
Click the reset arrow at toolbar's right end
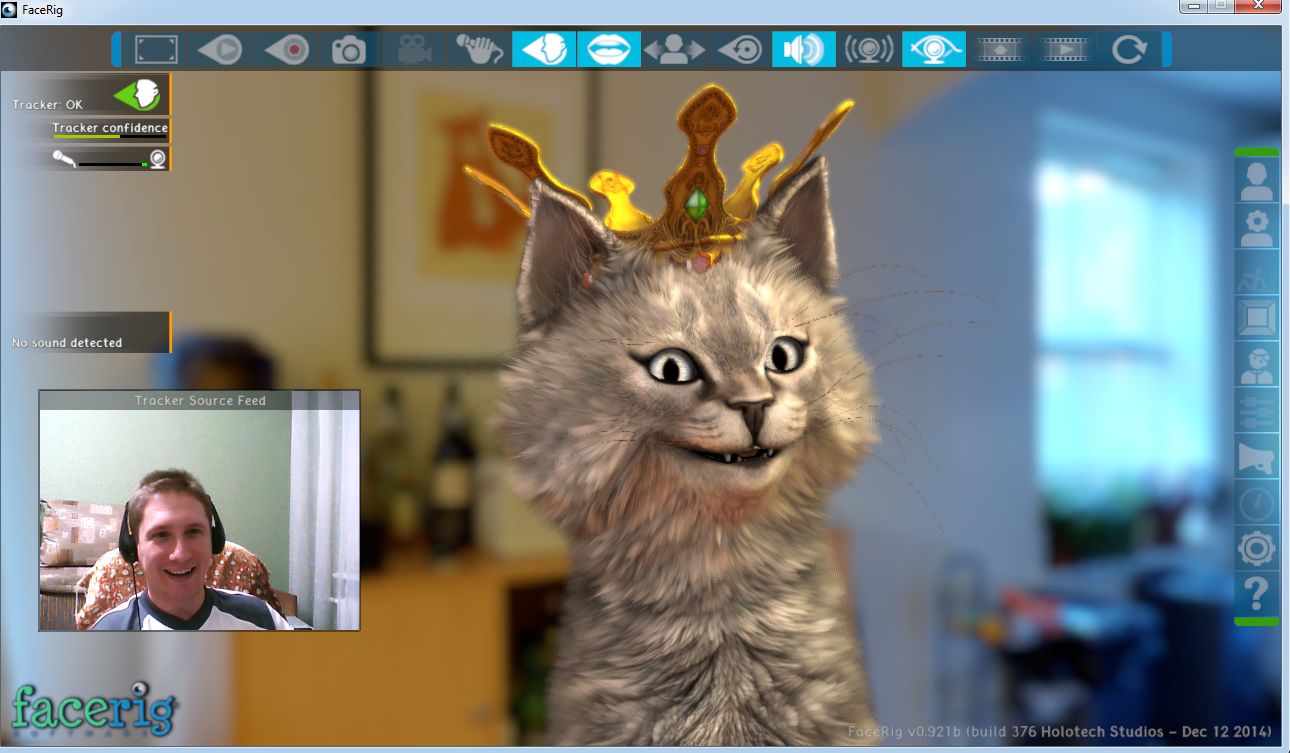tap(1129, 48)
